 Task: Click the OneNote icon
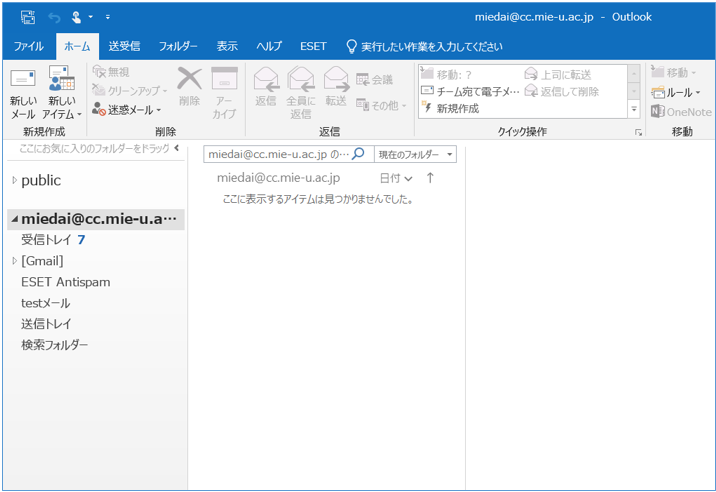[x=658, y=111]
